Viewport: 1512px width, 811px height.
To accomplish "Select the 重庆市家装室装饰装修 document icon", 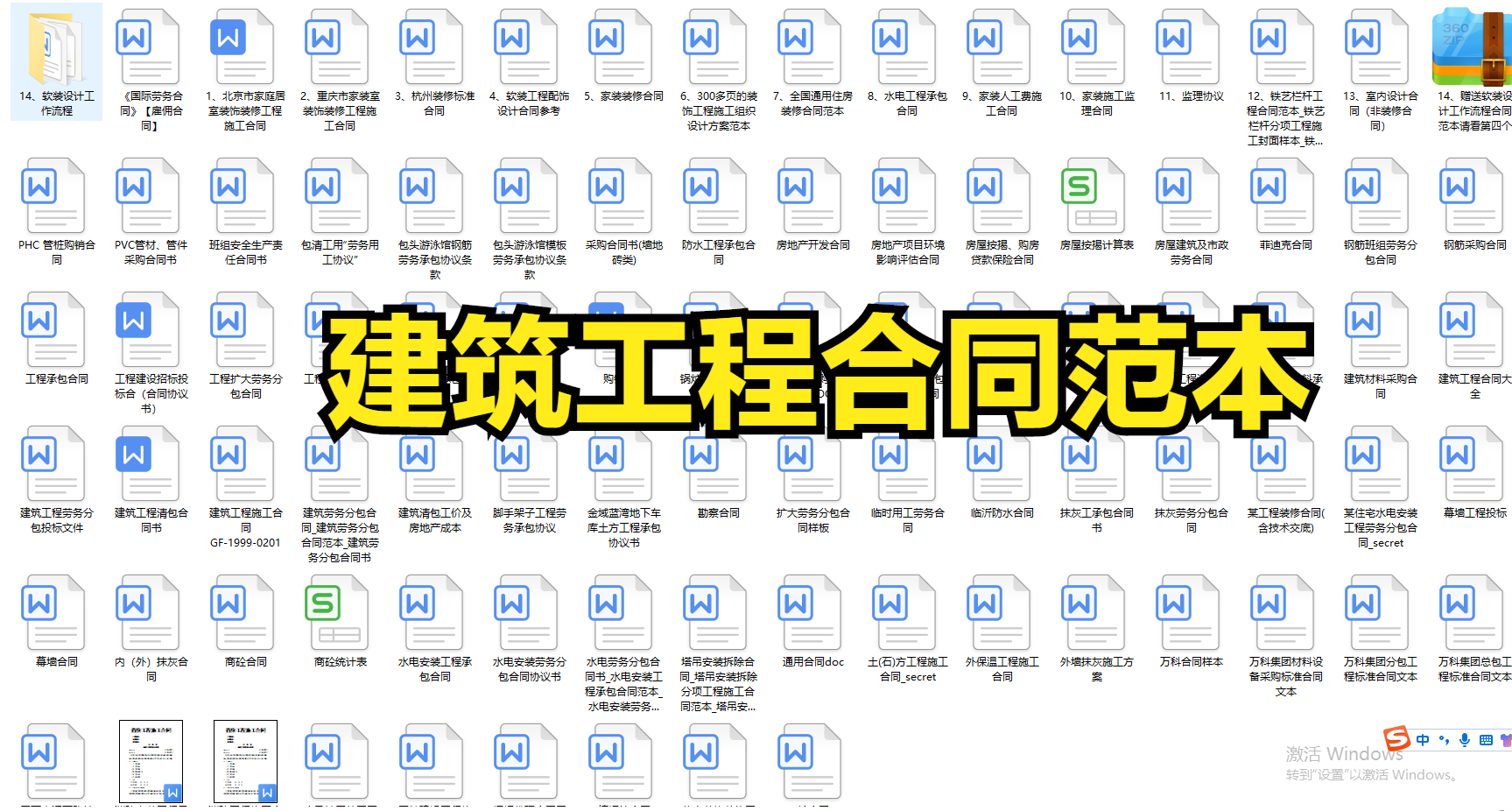I will tap(336, 47).
